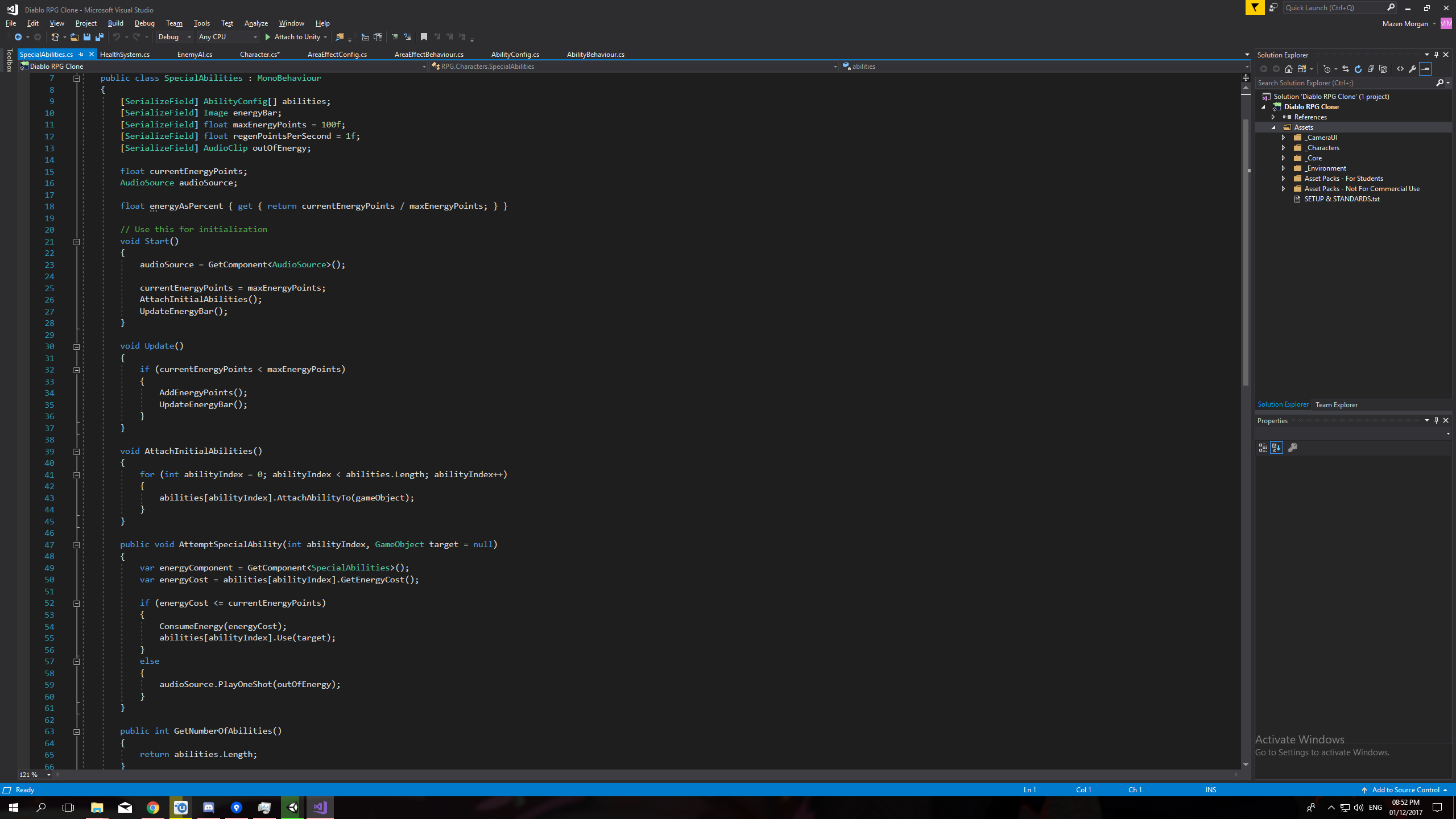The width and height of the screenshot is (1456, 819).
Task: Open Unity from the Windows taskbar
Action: click(x=292, y=808)
